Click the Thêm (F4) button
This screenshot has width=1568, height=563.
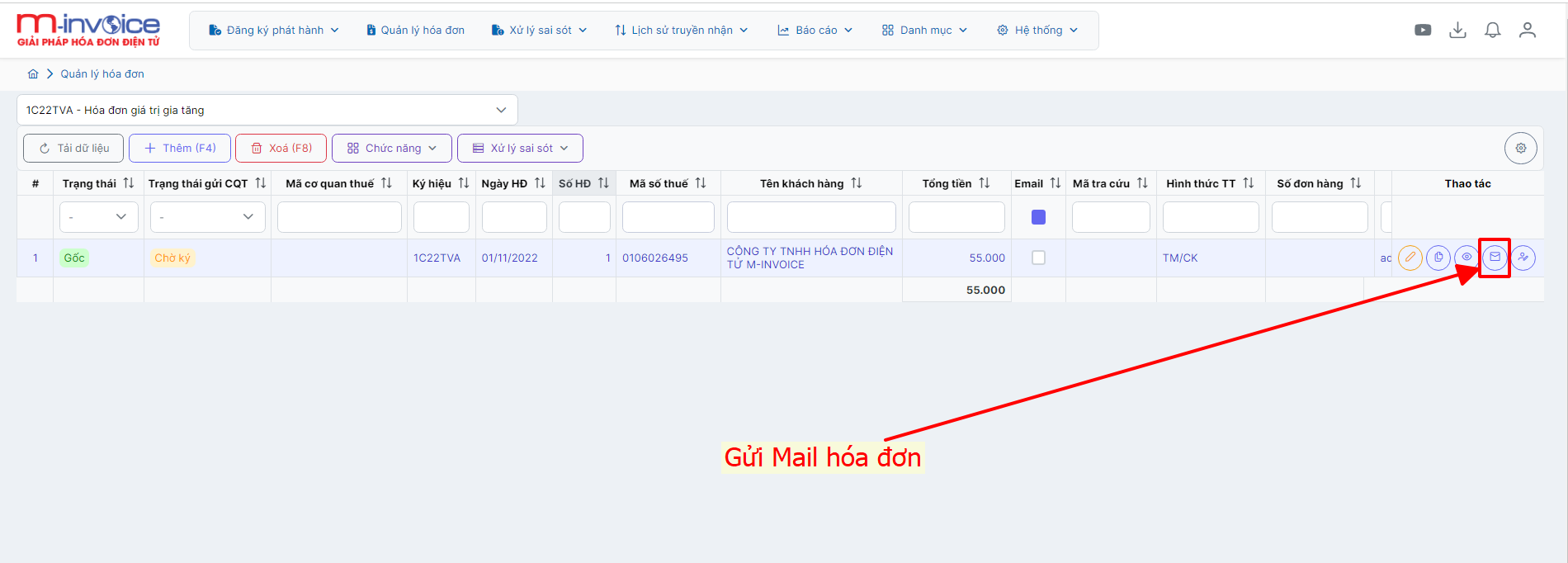(x=180, y=148)
